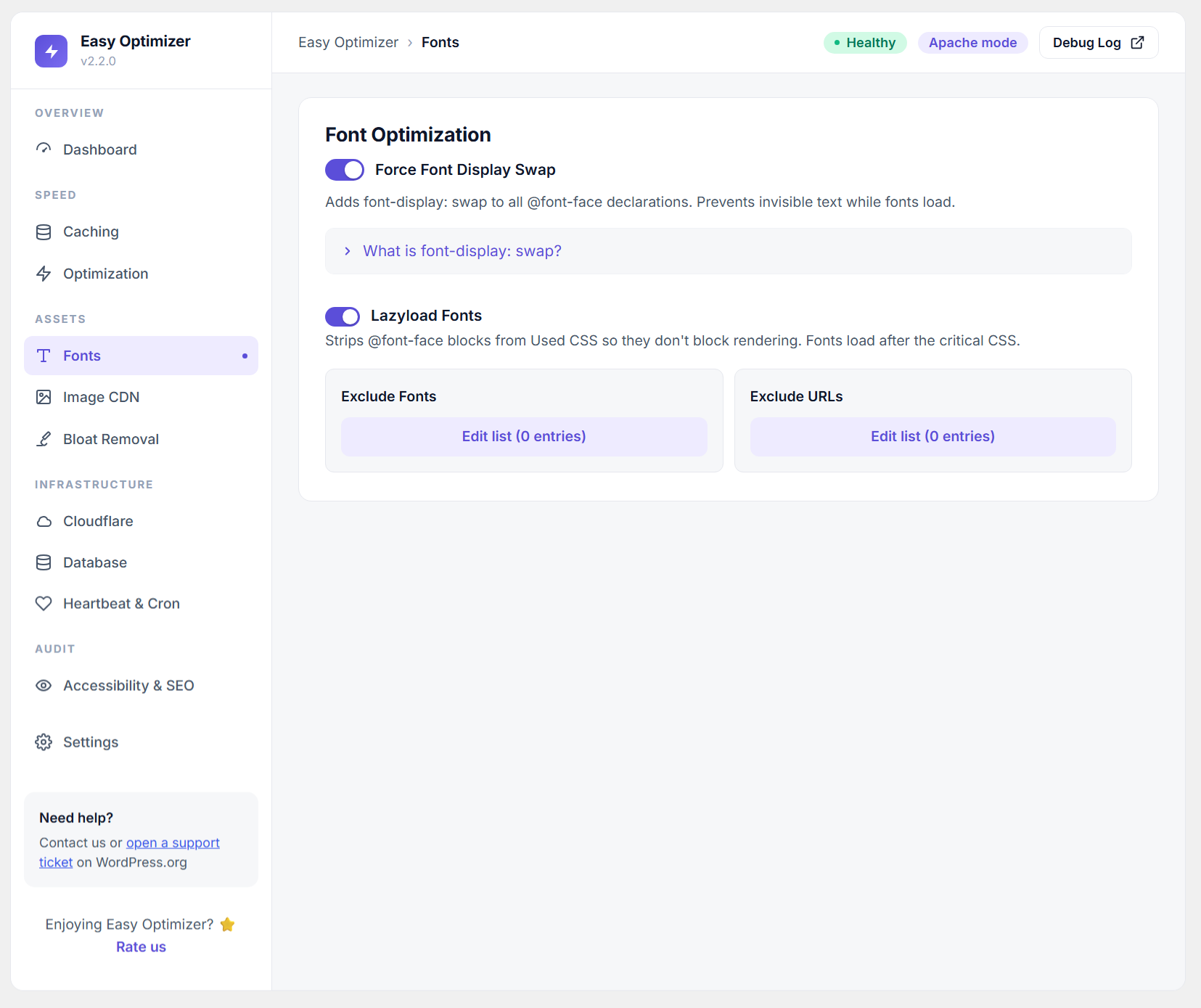1201x1008 pixels.
Task: Click the Need help? heading
Action: tap(76, 818)
